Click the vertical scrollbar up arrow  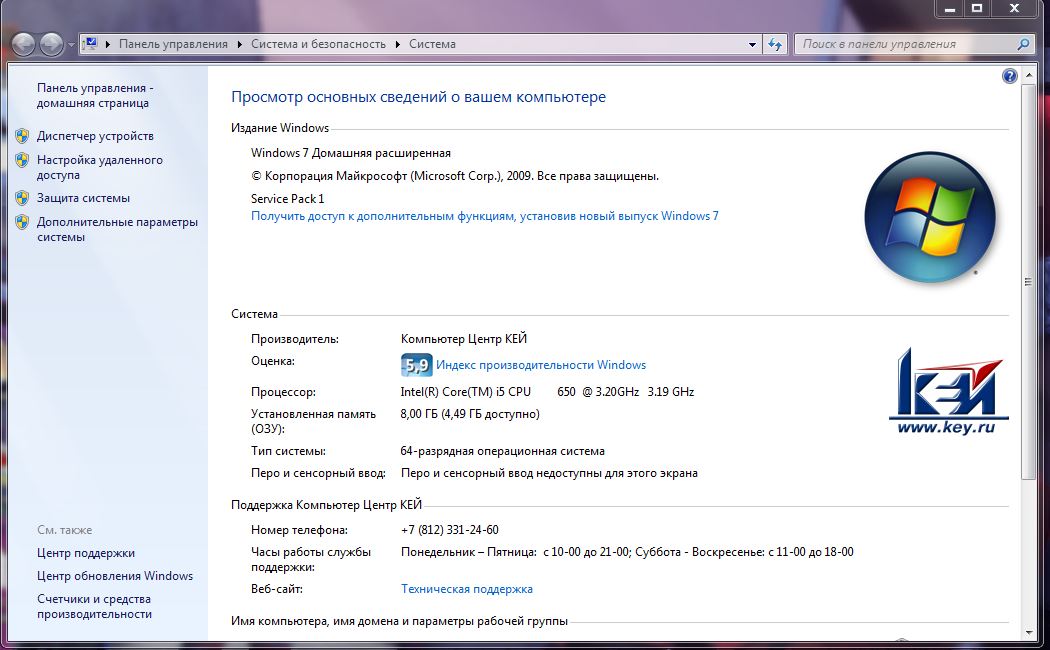pos(1029,75)
